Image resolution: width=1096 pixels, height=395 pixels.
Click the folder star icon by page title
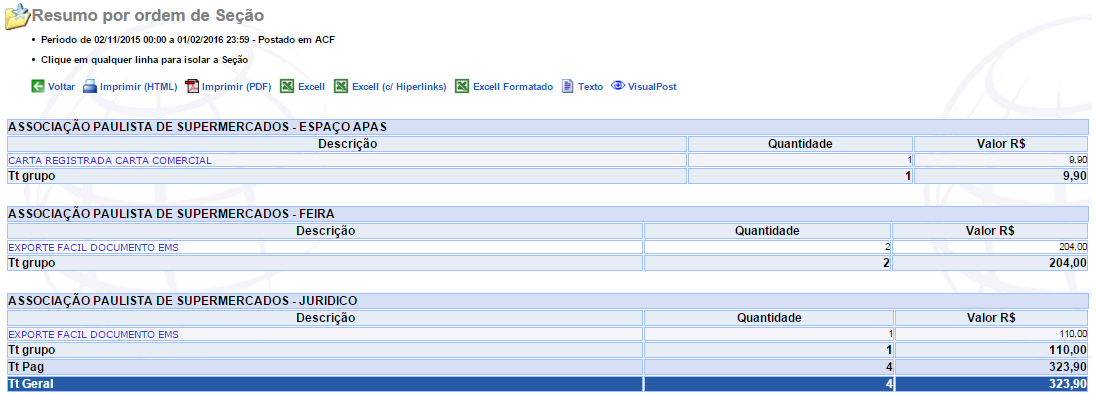(17, 15)
